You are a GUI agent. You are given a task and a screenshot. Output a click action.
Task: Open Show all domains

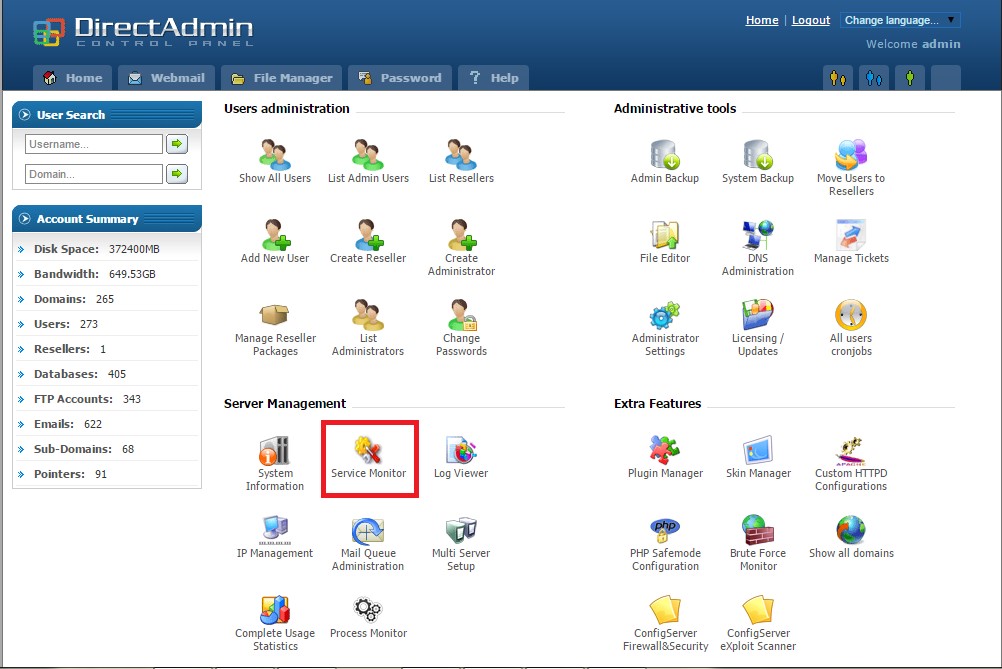[x=851, y=537]
